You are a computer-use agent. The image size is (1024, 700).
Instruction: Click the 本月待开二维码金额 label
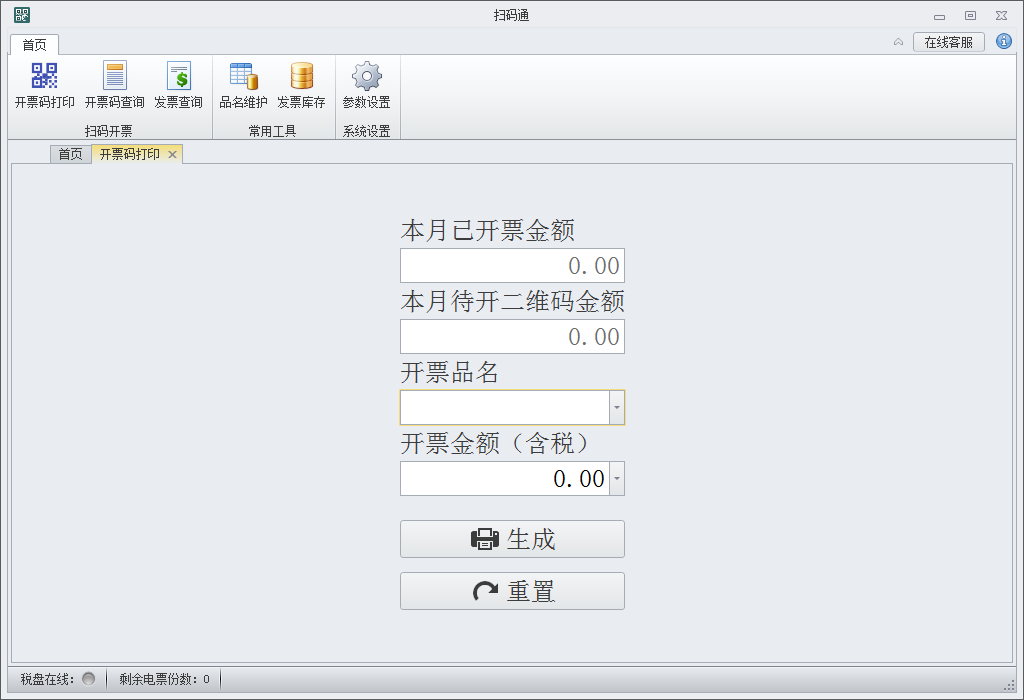click(513, 301)
